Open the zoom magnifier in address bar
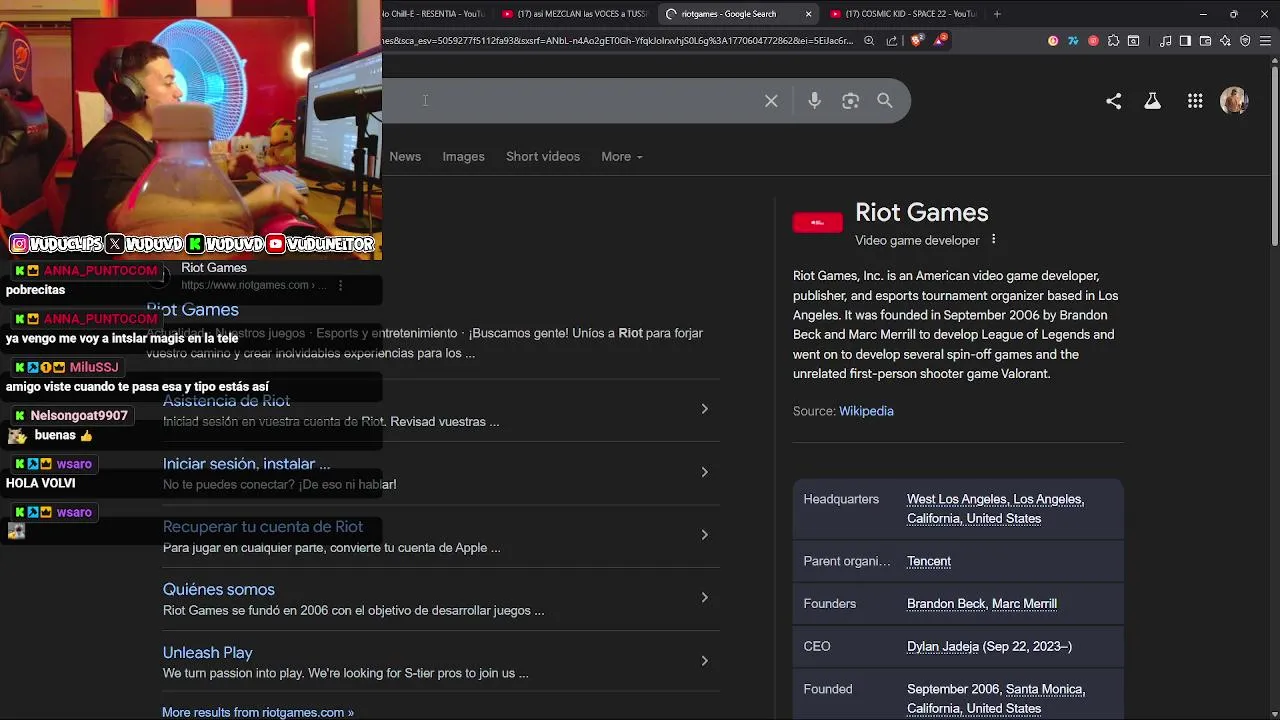This screenshot has height=720, width=1280. [x=869, y=41]
